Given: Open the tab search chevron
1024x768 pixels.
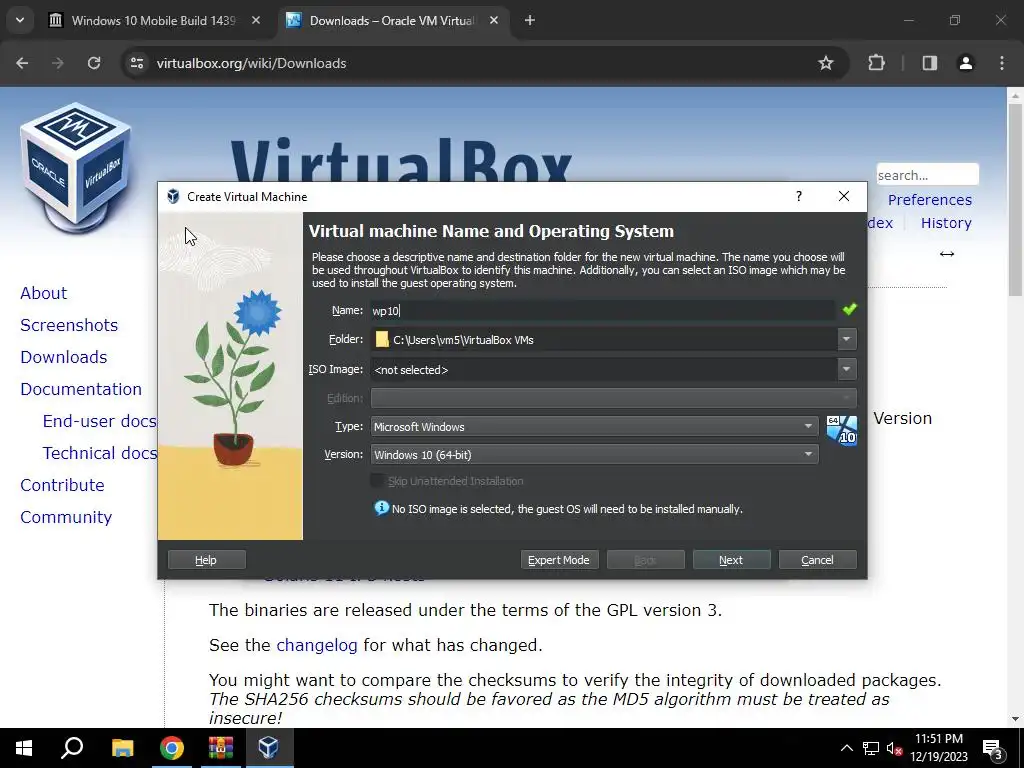Looking at the screenshot, I should point(20,20).
